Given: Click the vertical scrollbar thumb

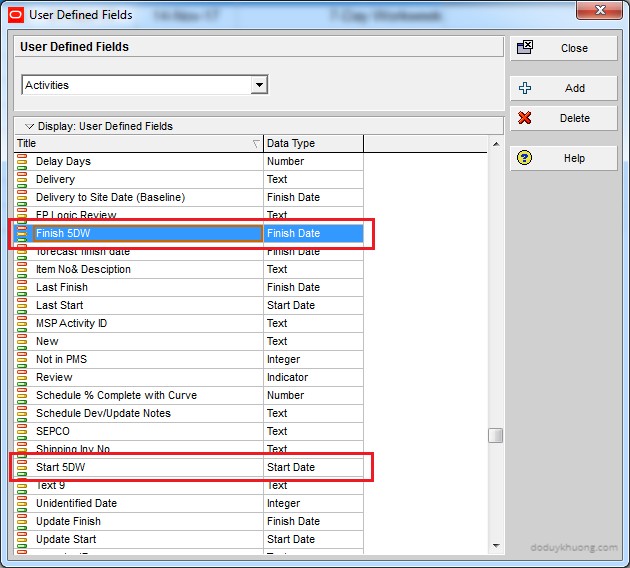Looking at the screenshot, I should coord(495,436).
